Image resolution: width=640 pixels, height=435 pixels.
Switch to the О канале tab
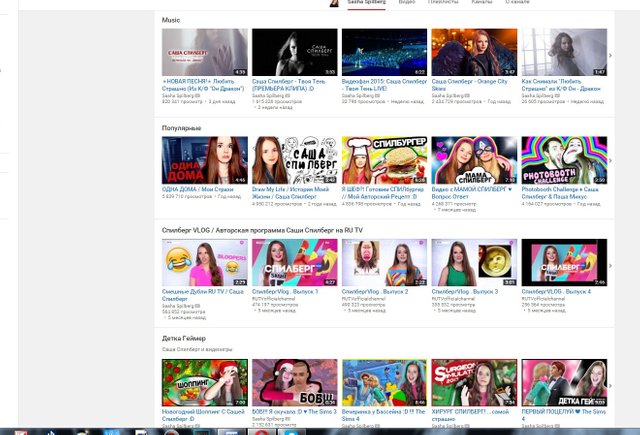tap(517, 2)
